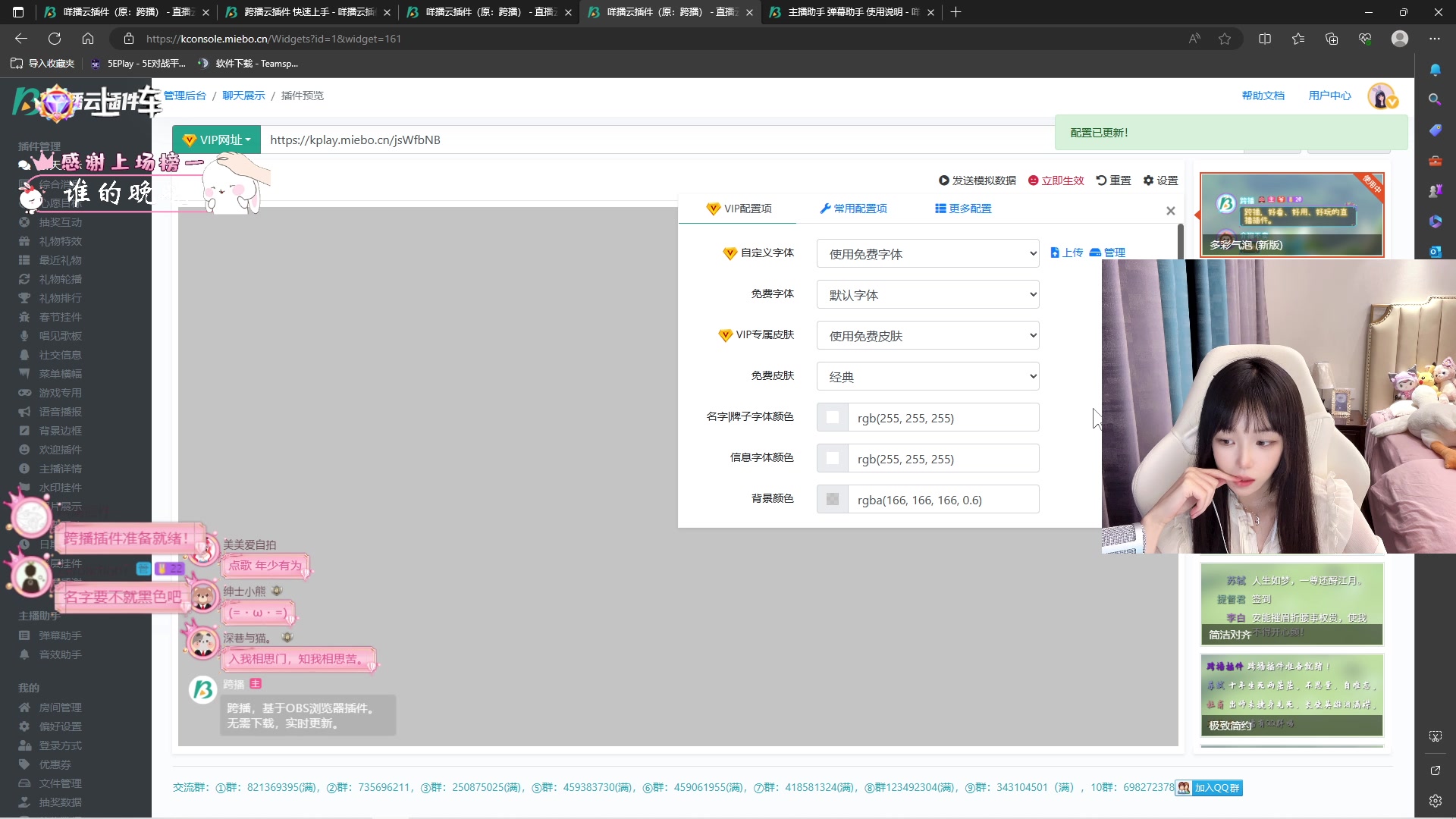Open 聊天展示 breadcrumb link
The height and width of the screenshot is (819, 1456).
243,96
